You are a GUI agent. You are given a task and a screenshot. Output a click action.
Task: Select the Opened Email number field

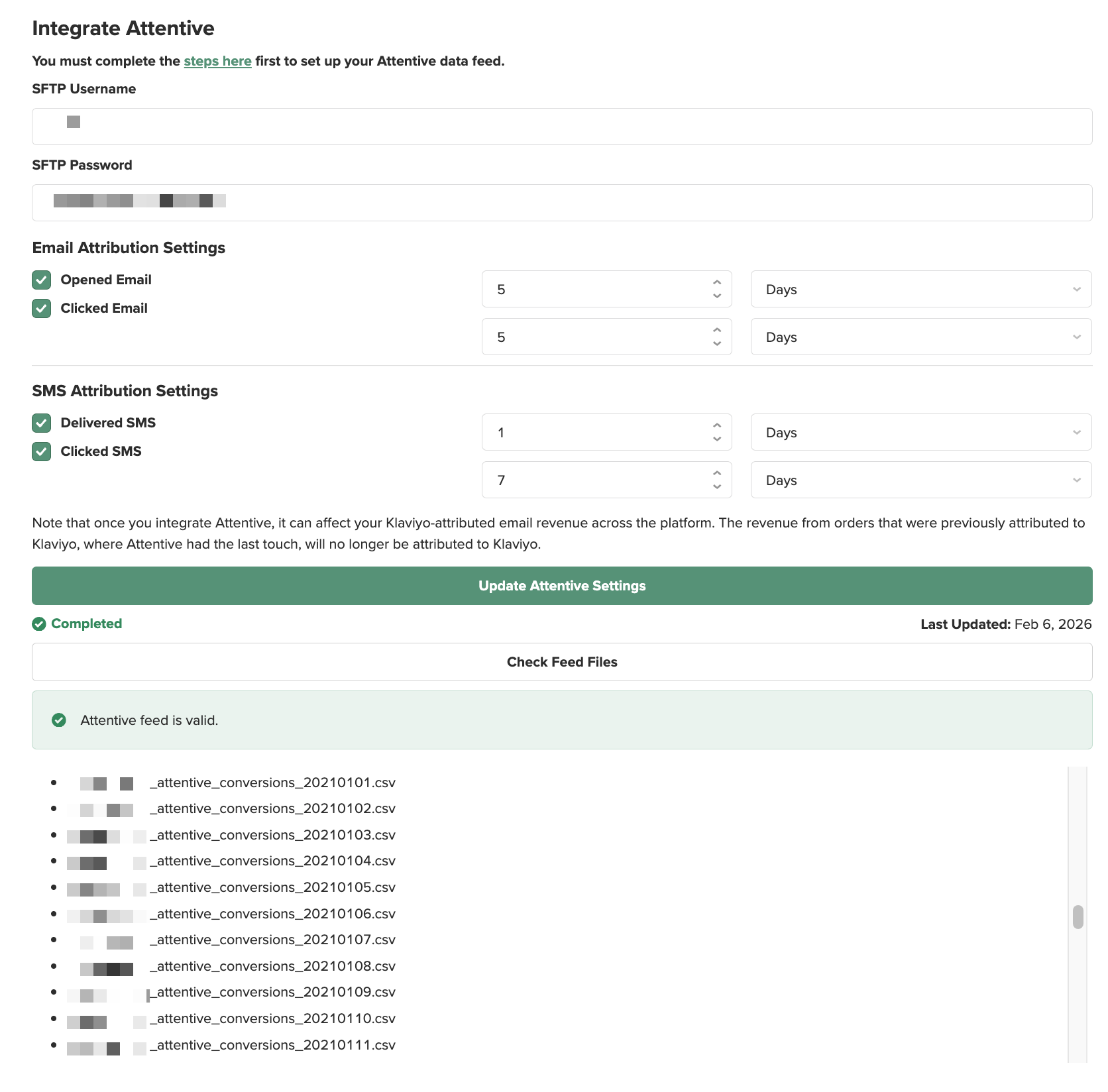tap(606, 289)
